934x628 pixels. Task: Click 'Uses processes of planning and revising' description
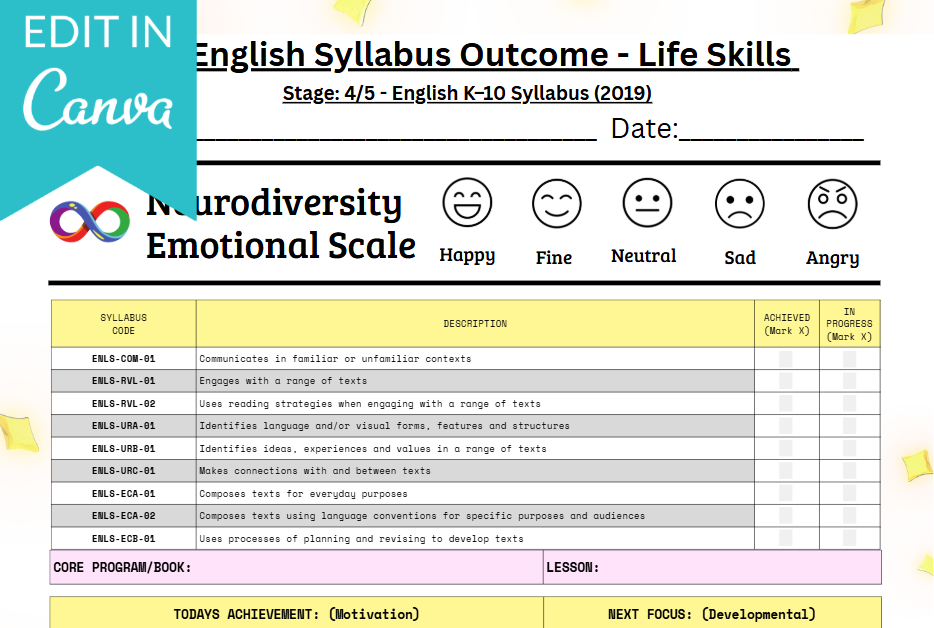(x=361, y=538)
